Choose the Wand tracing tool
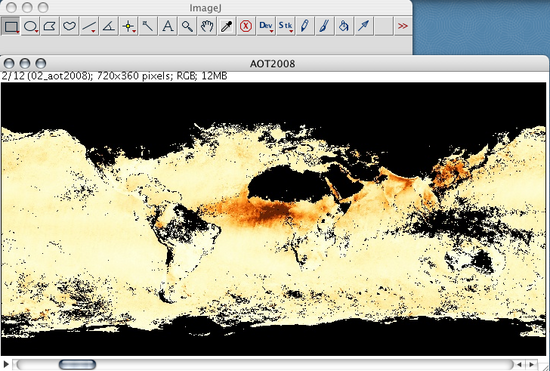550x371 pixels. [x=148, y=26]
